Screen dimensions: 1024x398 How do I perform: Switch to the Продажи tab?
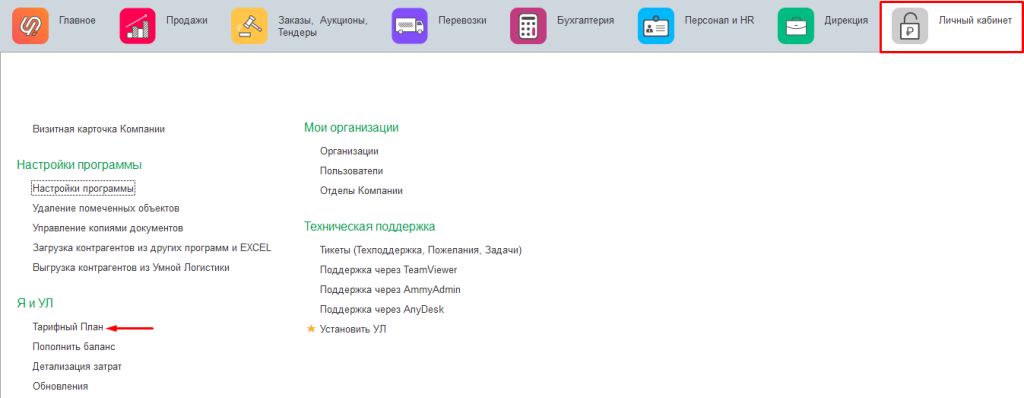tap(187, 20)
